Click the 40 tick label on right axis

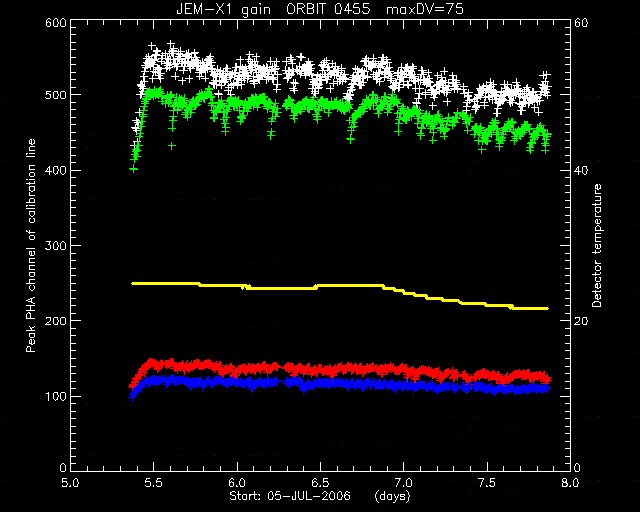[x=581, y=170]
